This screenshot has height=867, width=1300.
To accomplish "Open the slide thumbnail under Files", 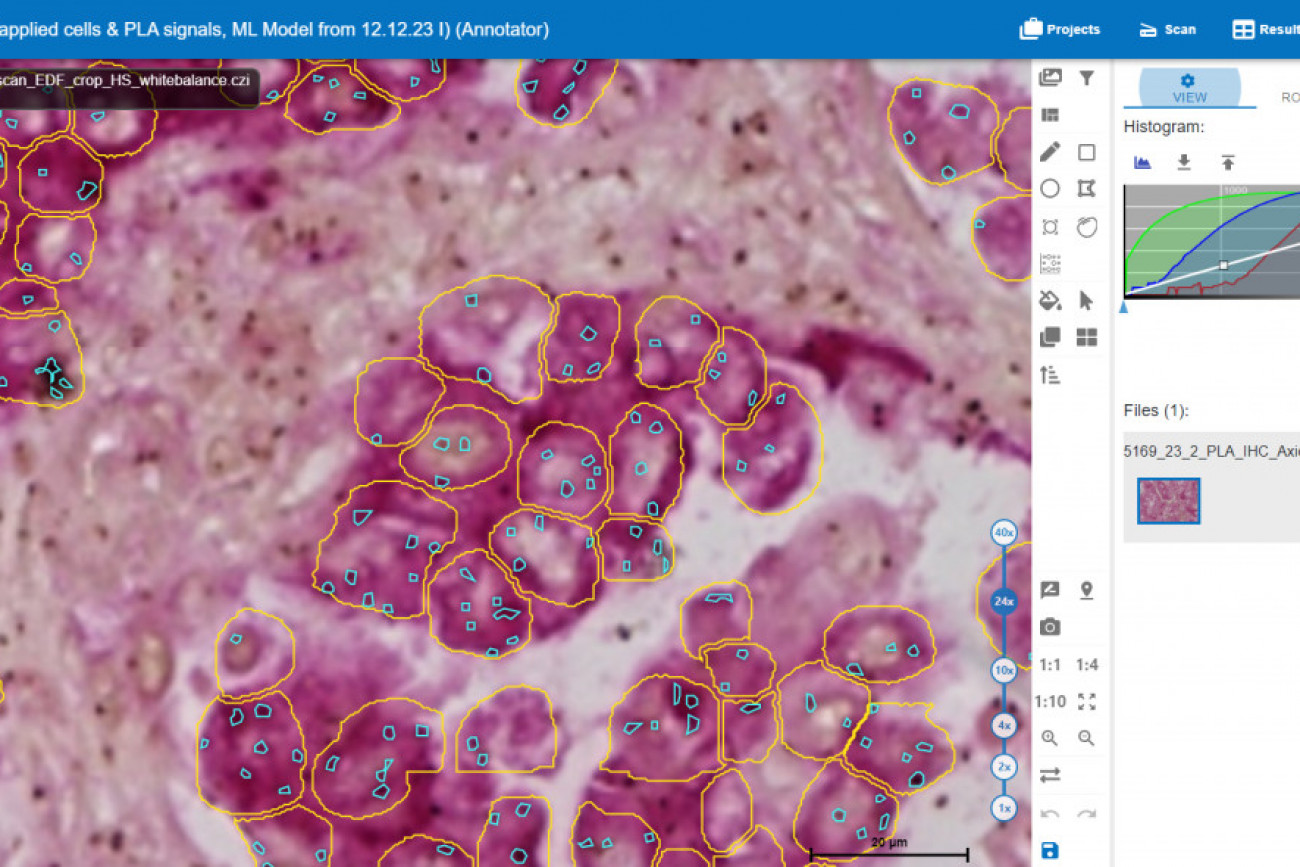I will 1168,501.
